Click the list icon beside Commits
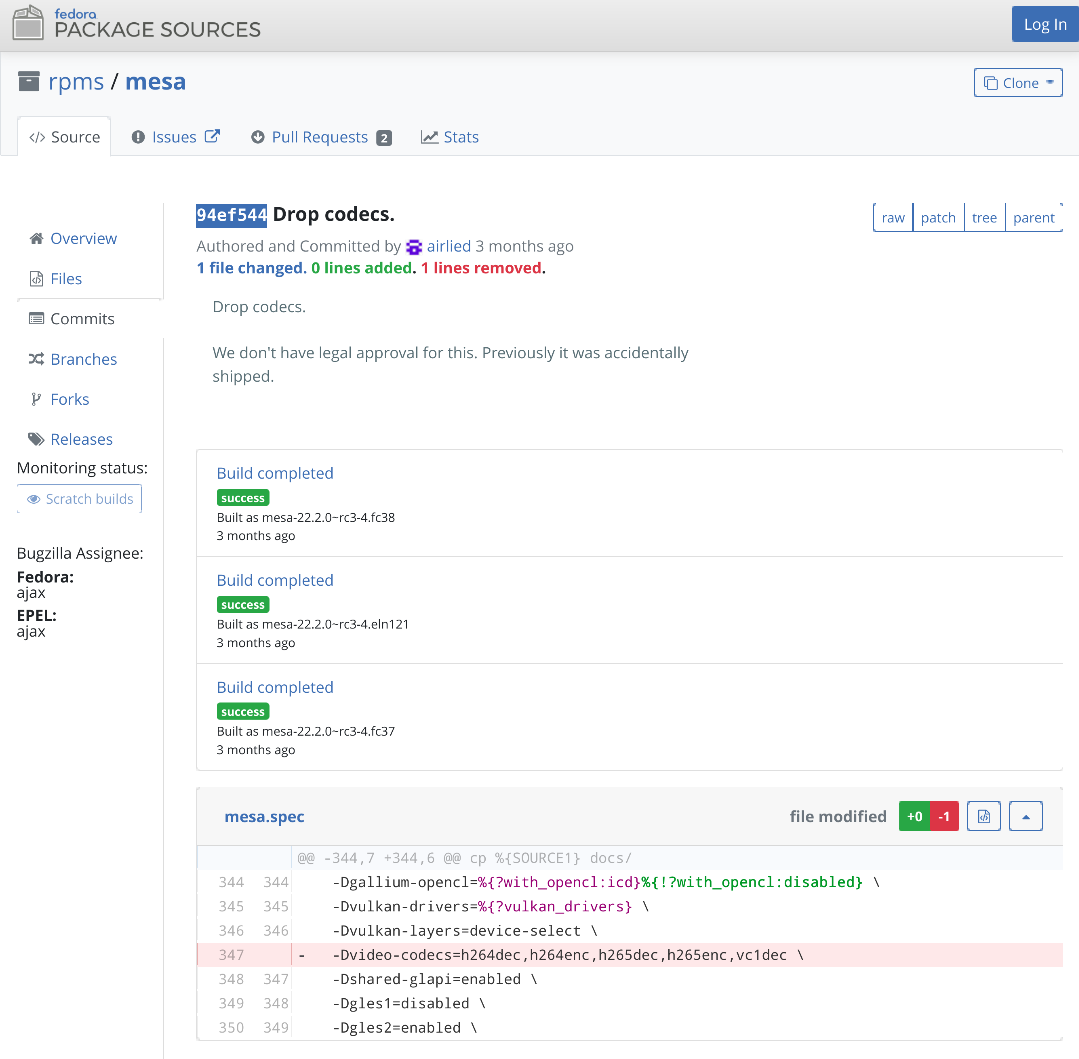 pyautogui.click(x=36, y=319)
